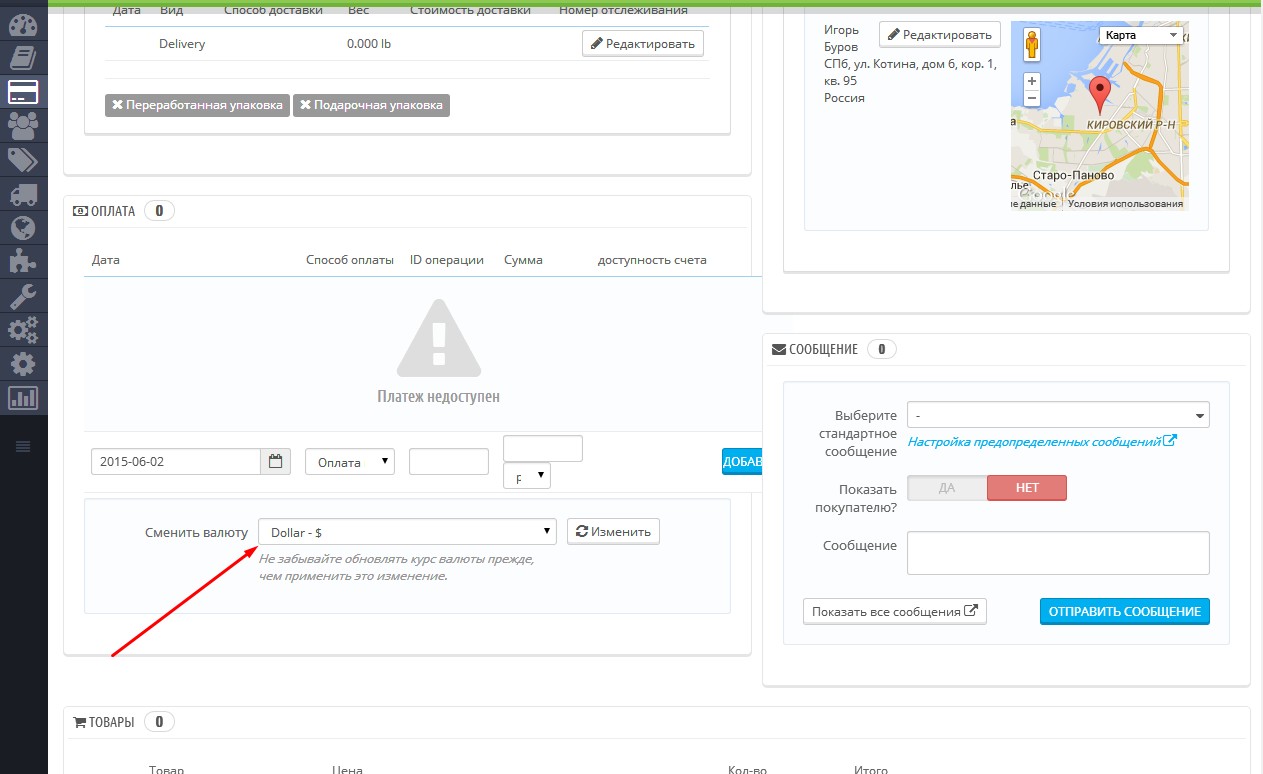Open the Customers group icon in sidebar
Image resolution: width=1263 pixels, height=774 pixels.
23,125
